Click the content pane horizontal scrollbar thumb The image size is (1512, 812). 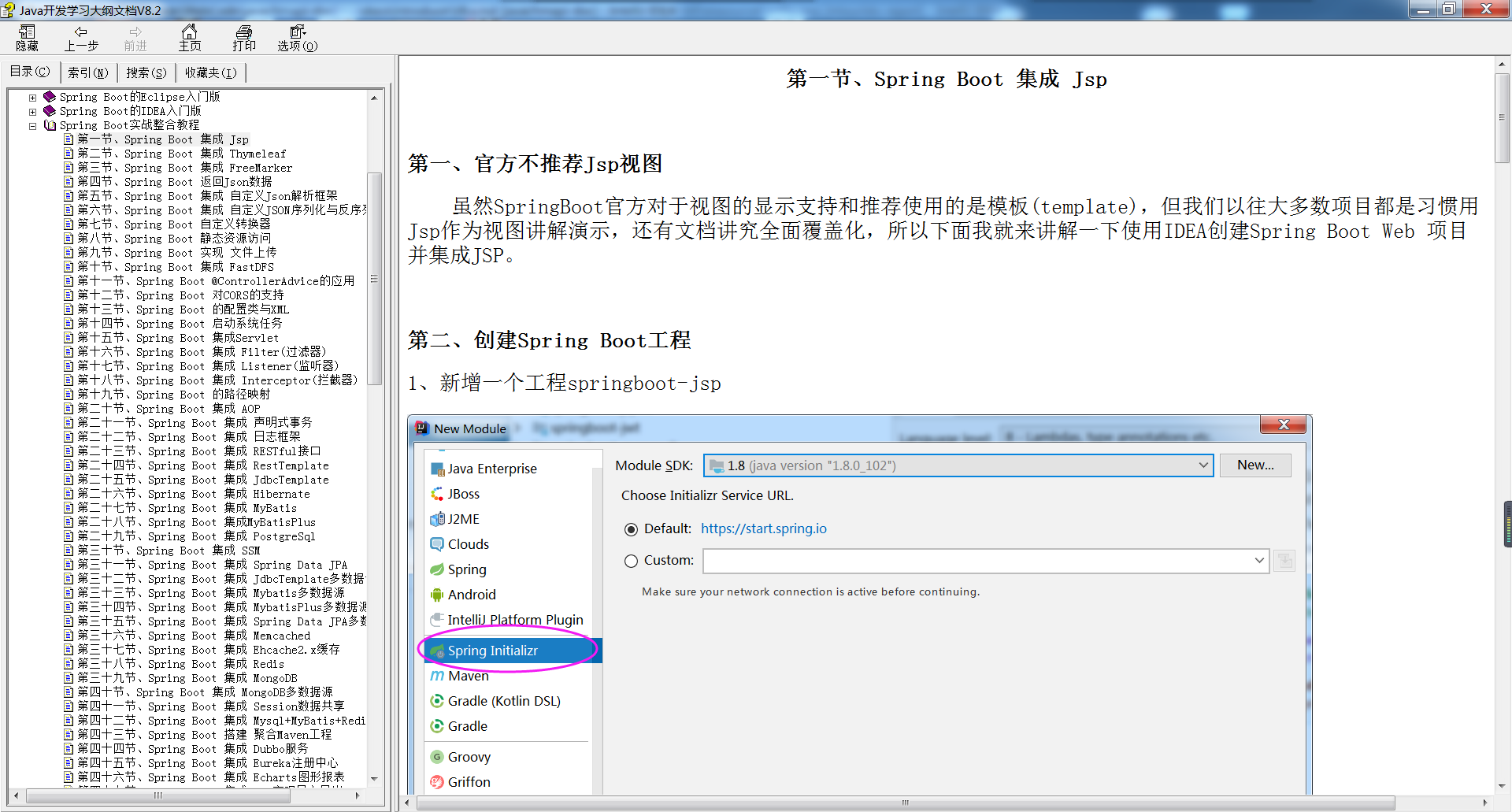coord(906,803)
